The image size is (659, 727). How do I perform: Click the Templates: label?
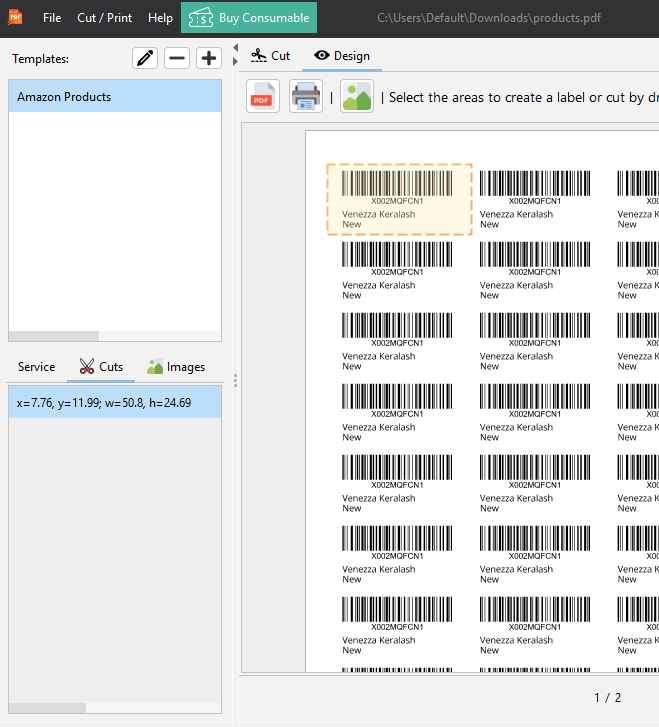pyautogui.click(x=40, y=59)
